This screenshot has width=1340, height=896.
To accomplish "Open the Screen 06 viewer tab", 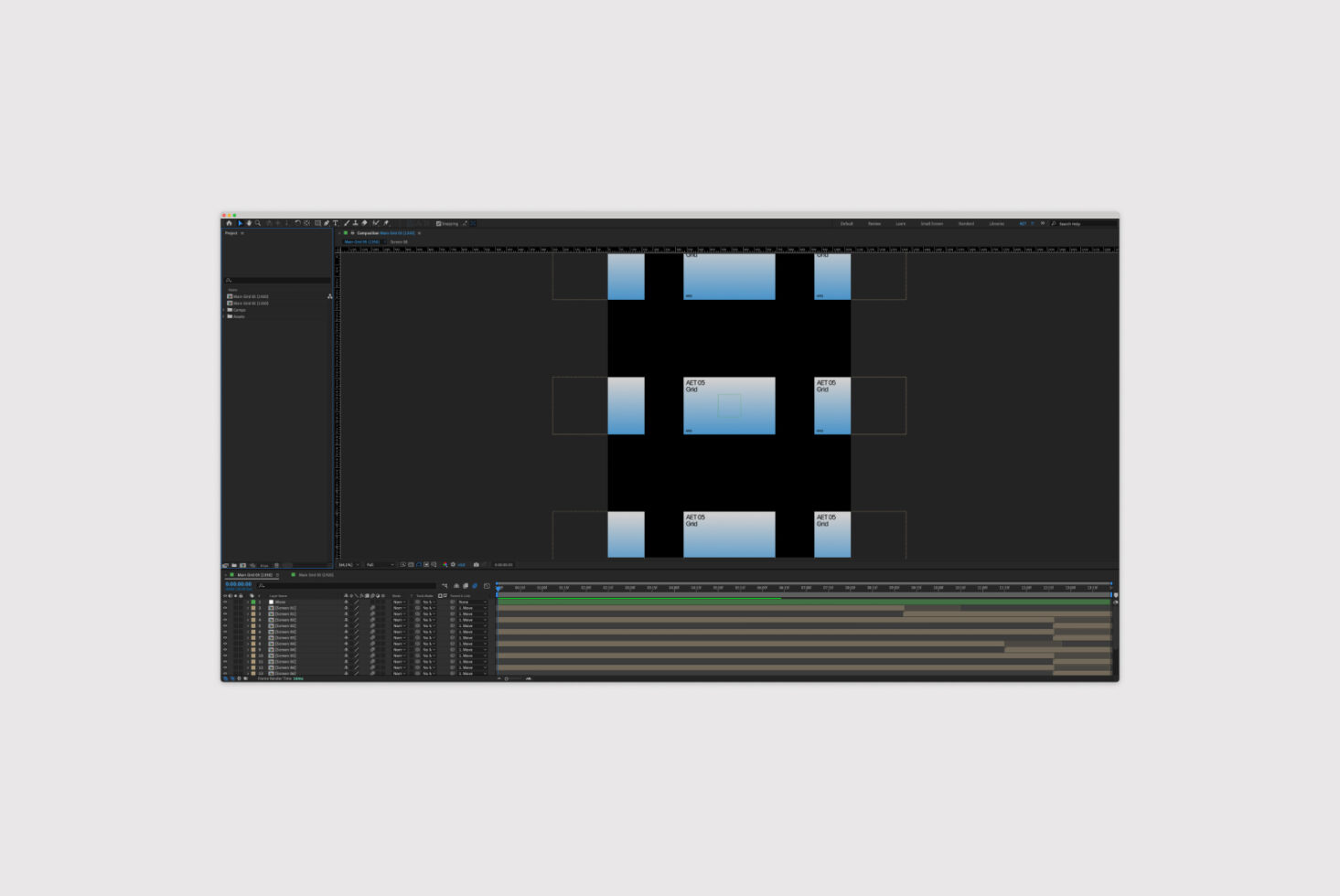I will coord(399,241).
